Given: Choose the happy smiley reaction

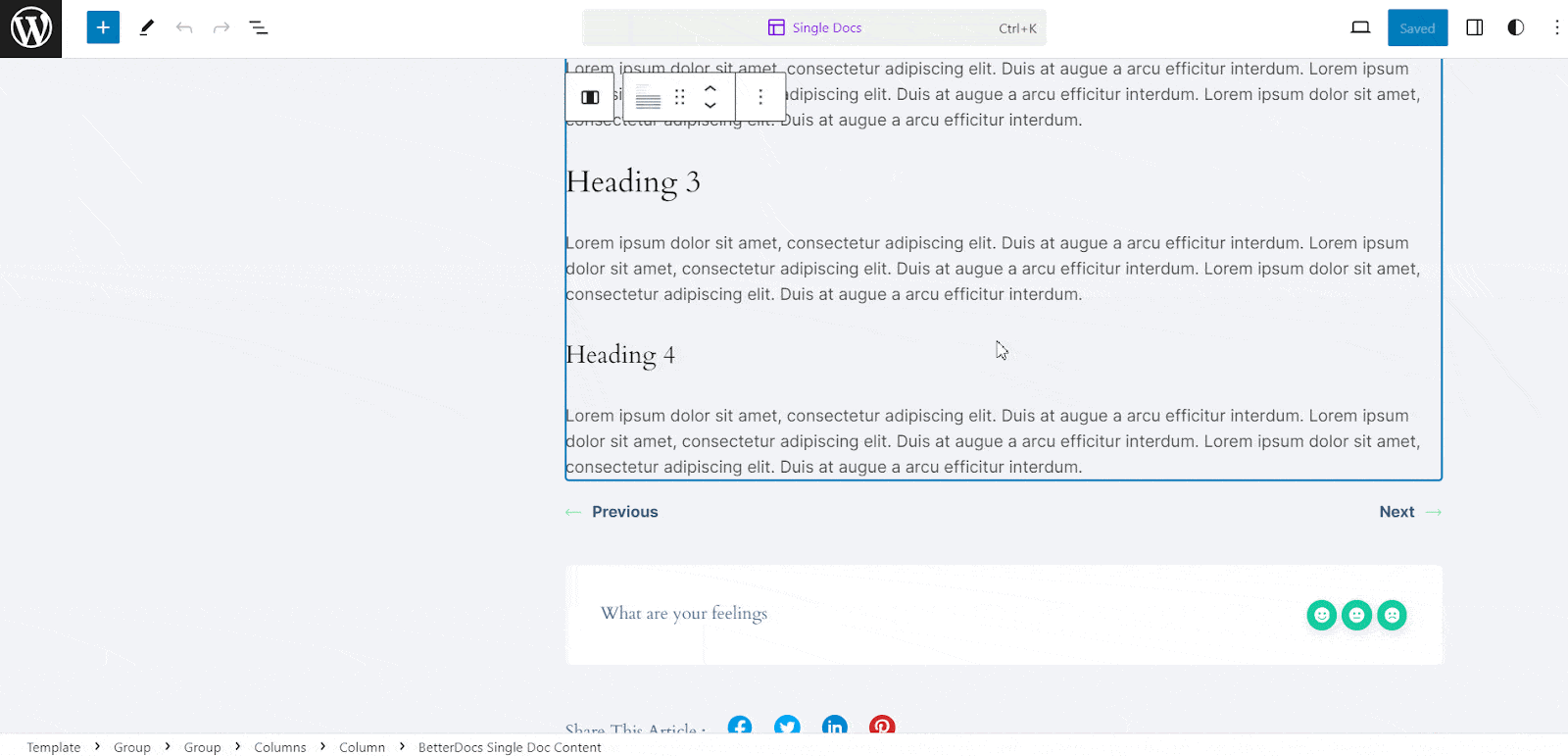Looking at the screenshot, I should (x=1322, y=615).
